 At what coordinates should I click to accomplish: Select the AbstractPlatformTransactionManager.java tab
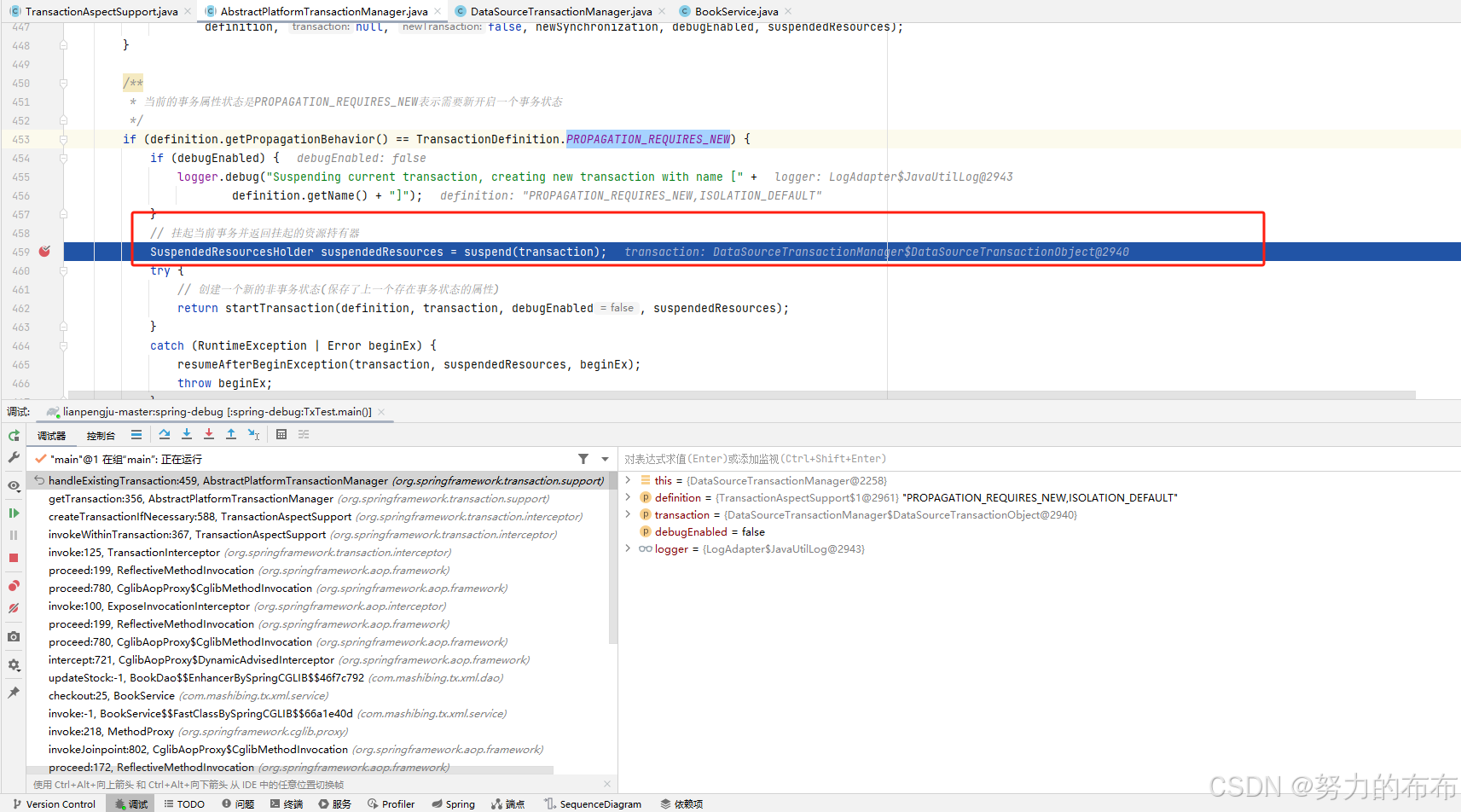point(323,11)
